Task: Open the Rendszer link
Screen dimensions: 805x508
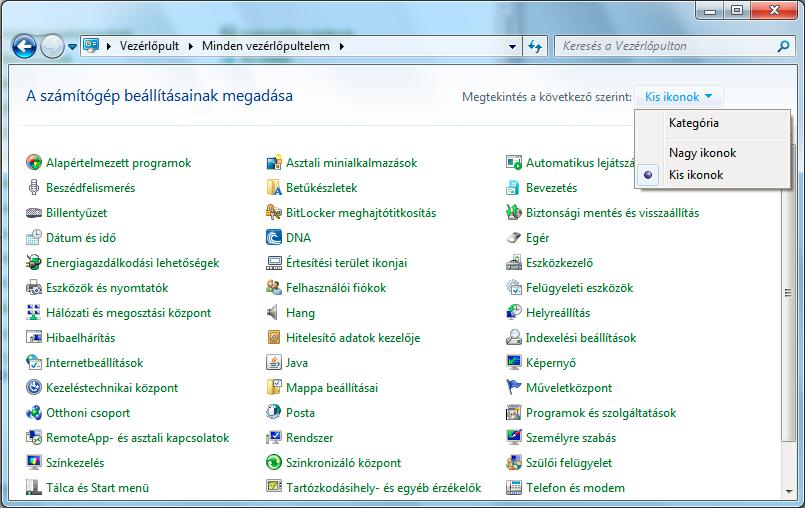Action: (310, 438)
